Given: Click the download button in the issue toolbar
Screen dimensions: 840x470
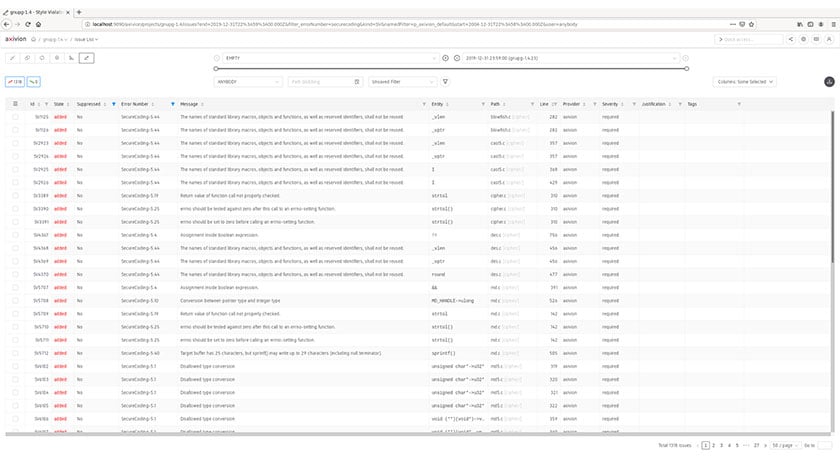Looking at the screenshot, I should 828,82.
